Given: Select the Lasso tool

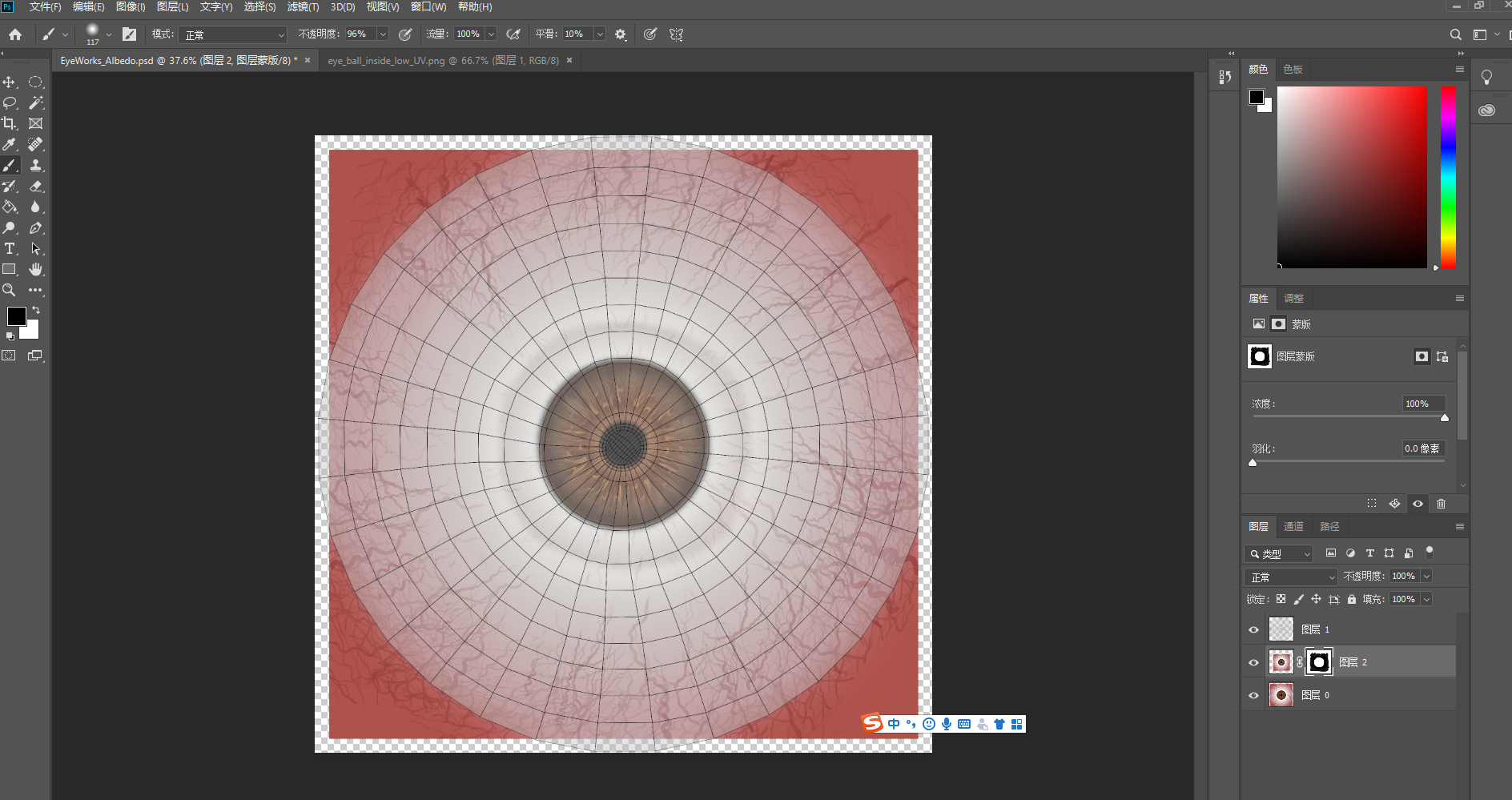Looking at the screenshot, I should (x=10, y=103).
